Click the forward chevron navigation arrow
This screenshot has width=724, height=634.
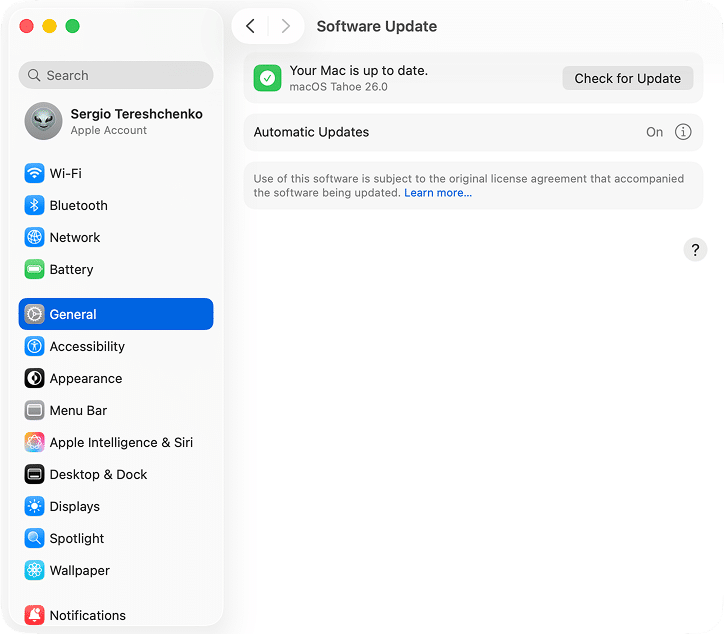tap(286, 26)
